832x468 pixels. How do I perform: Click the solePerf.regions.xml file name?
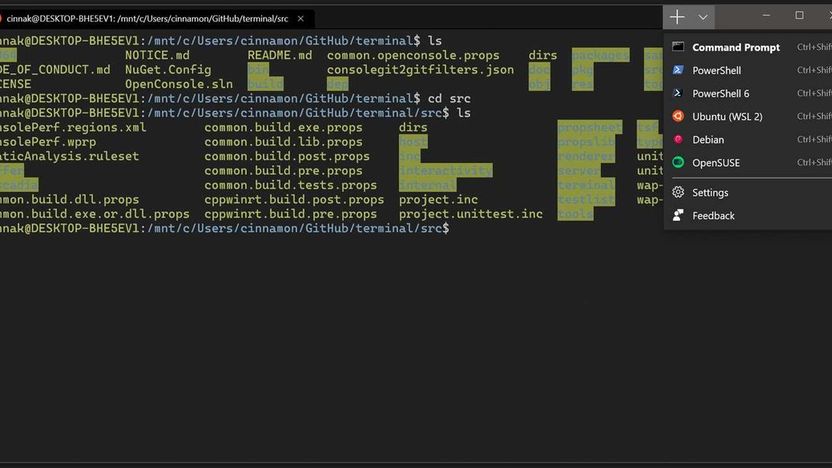(x=73, y=127)
